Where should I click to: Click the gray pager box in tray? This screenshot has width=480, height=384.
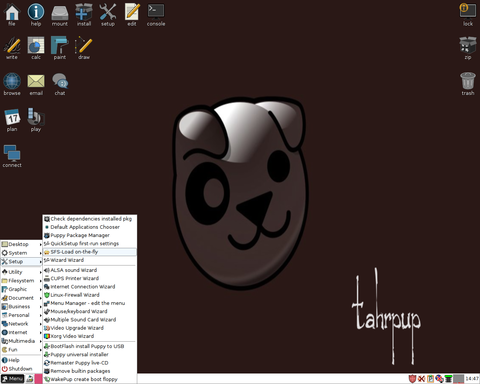(x=458, y=379)
